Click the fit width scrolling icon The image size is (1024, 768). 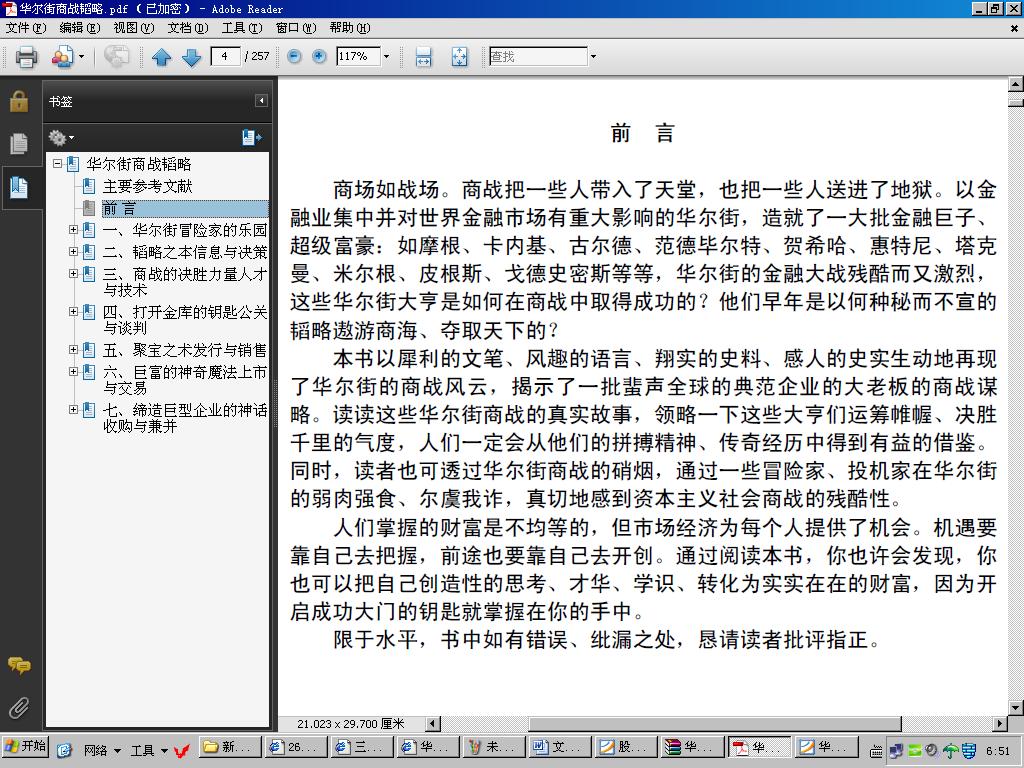(x=423, y=57)
